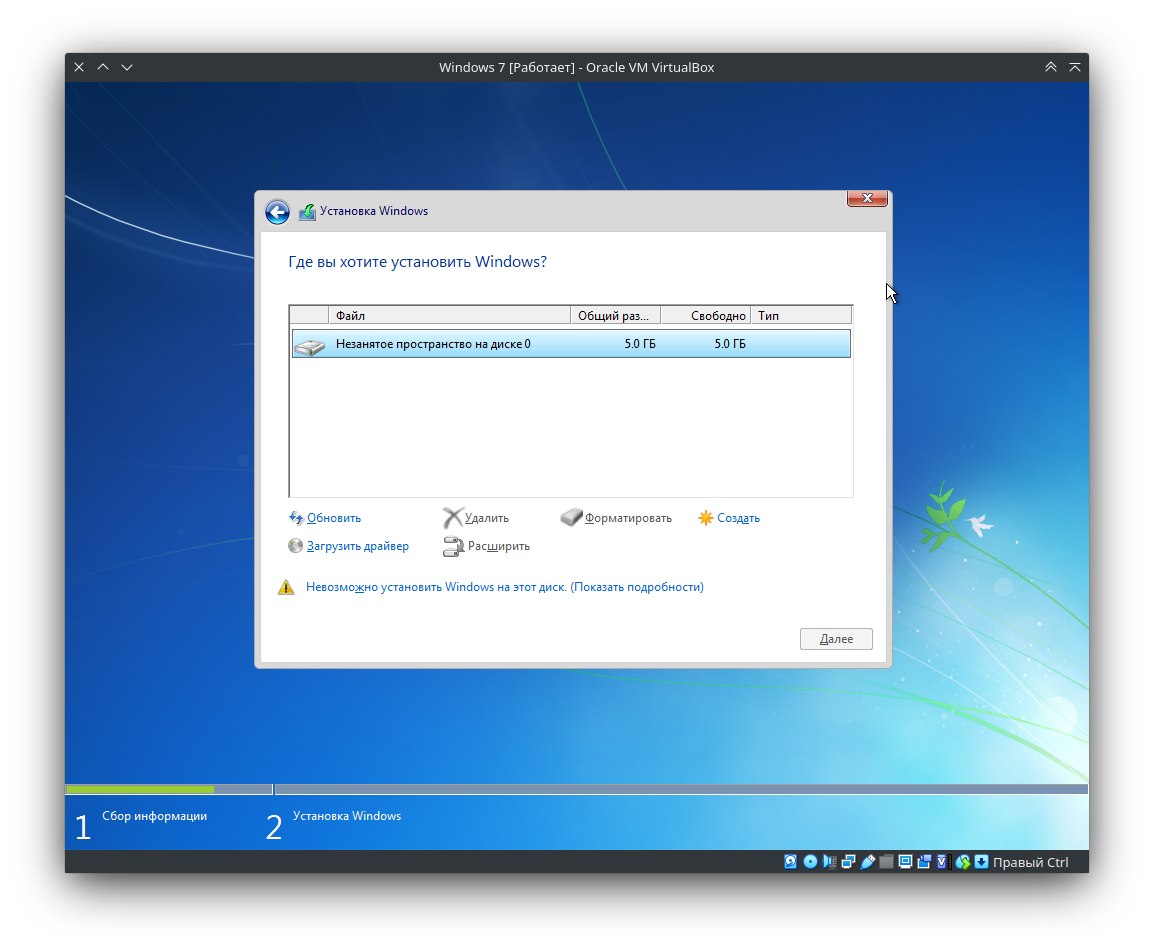Click the keep-above chevron at the title bar's far right
This screenshot has width=1154, height=950.
click(1075, 67)
